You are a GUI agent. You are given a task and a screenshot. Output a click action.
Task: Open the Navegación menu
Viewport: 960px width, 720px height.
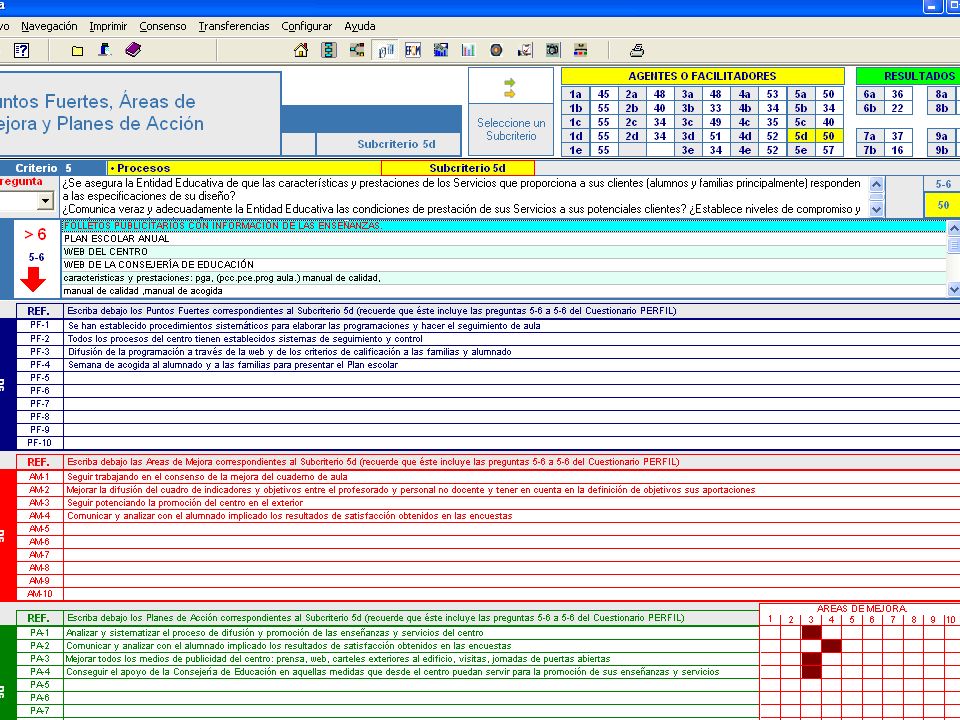(x=49, y=26)
